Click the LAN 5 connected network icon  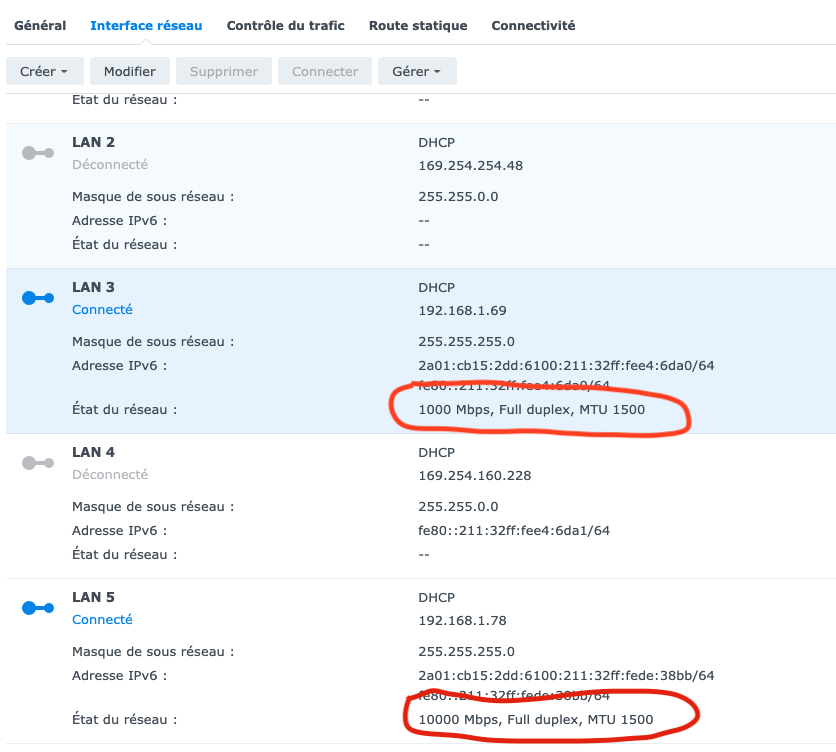(x=38, y=608)
